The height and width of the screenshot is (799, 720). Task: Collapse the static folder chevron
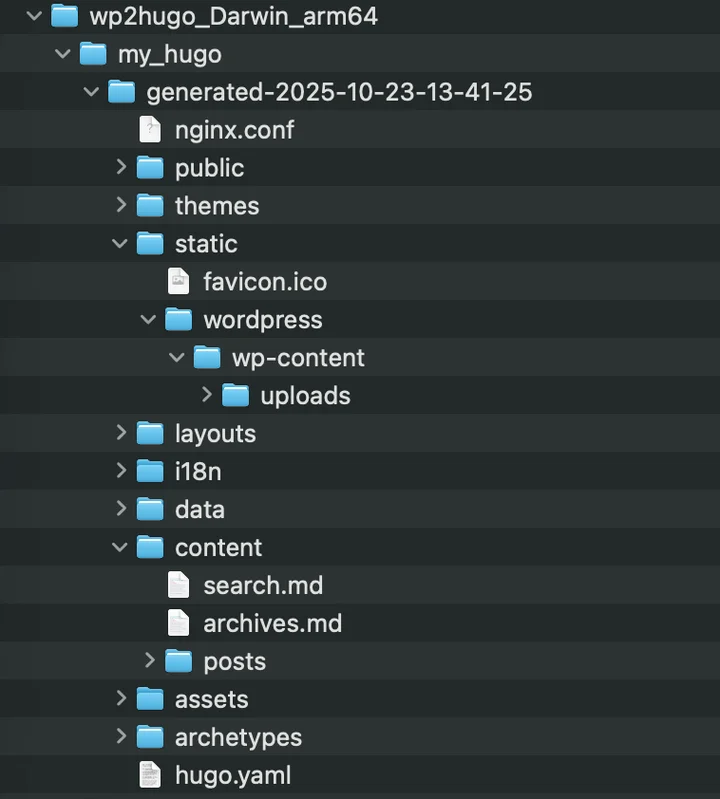(x=121, y=243)
